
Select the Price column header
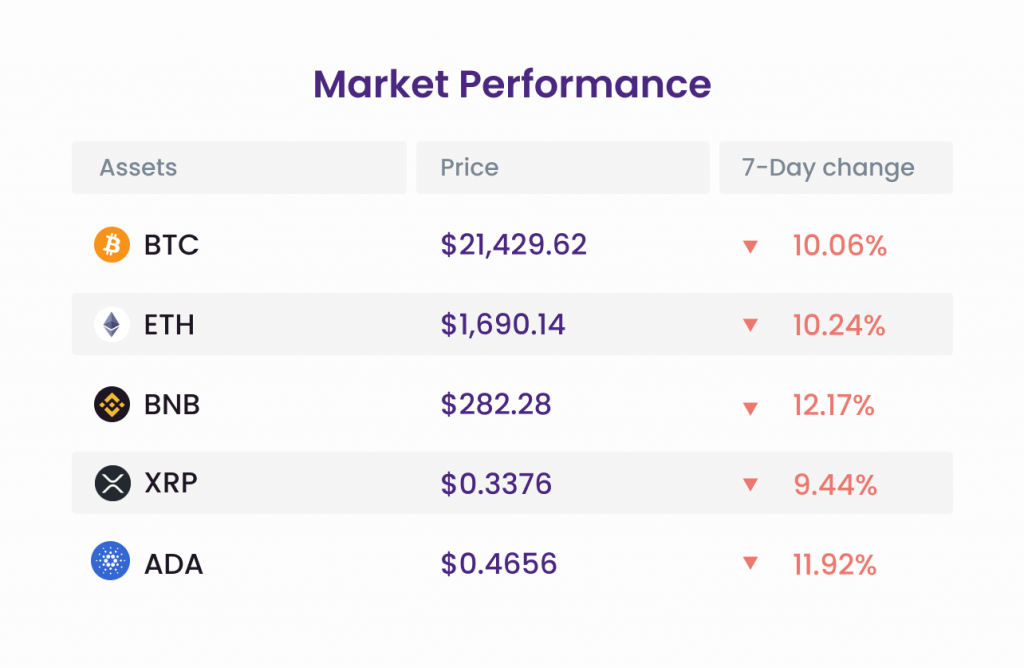coord(562,168)
